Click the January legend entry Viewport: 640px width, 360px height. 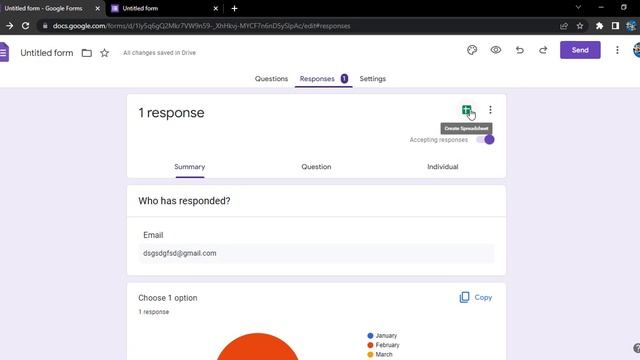point(382,336)
